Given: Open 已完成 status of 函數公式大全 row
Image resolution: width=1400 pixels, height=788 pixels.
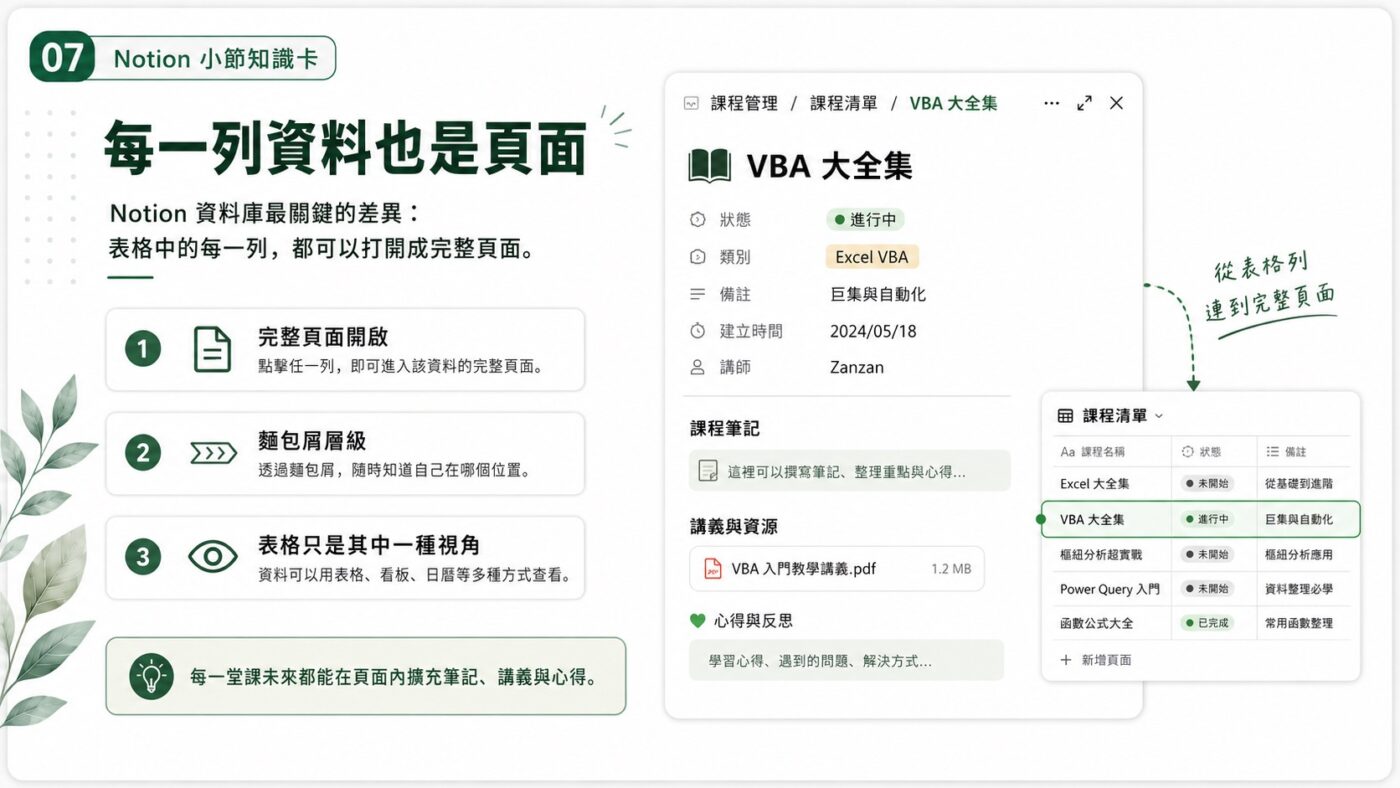Looking at the screenshot, I should 1207,623.
